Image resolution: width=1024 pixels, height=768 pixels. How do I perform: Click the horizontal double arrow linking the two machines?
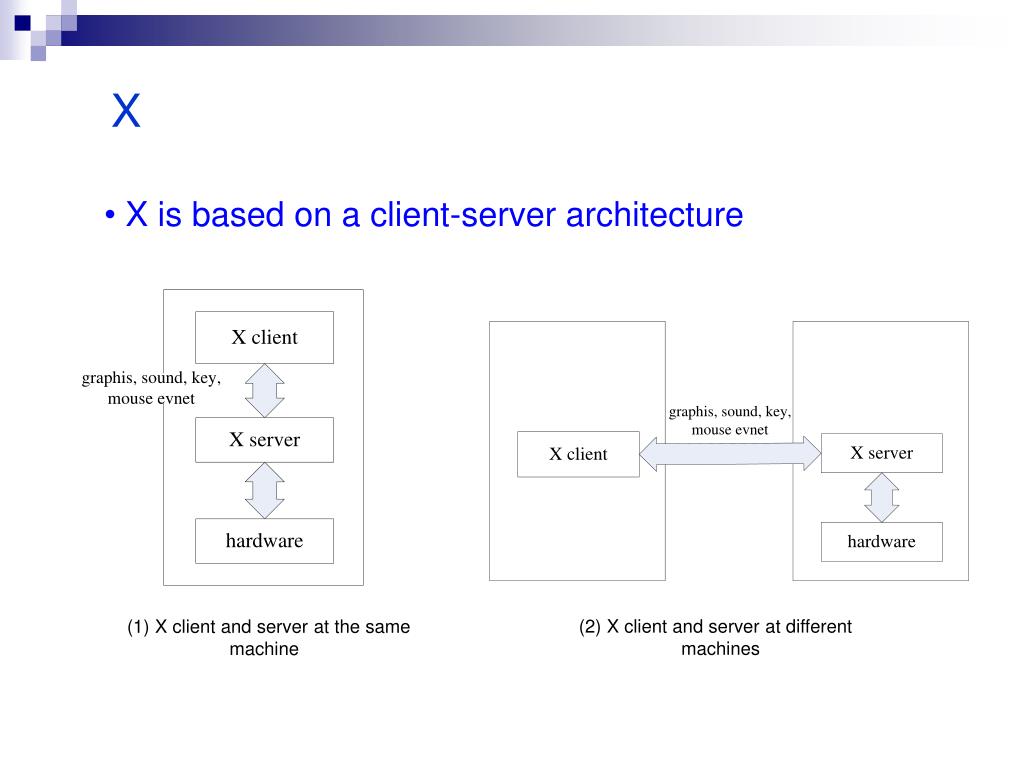click(x=730, y=453)
